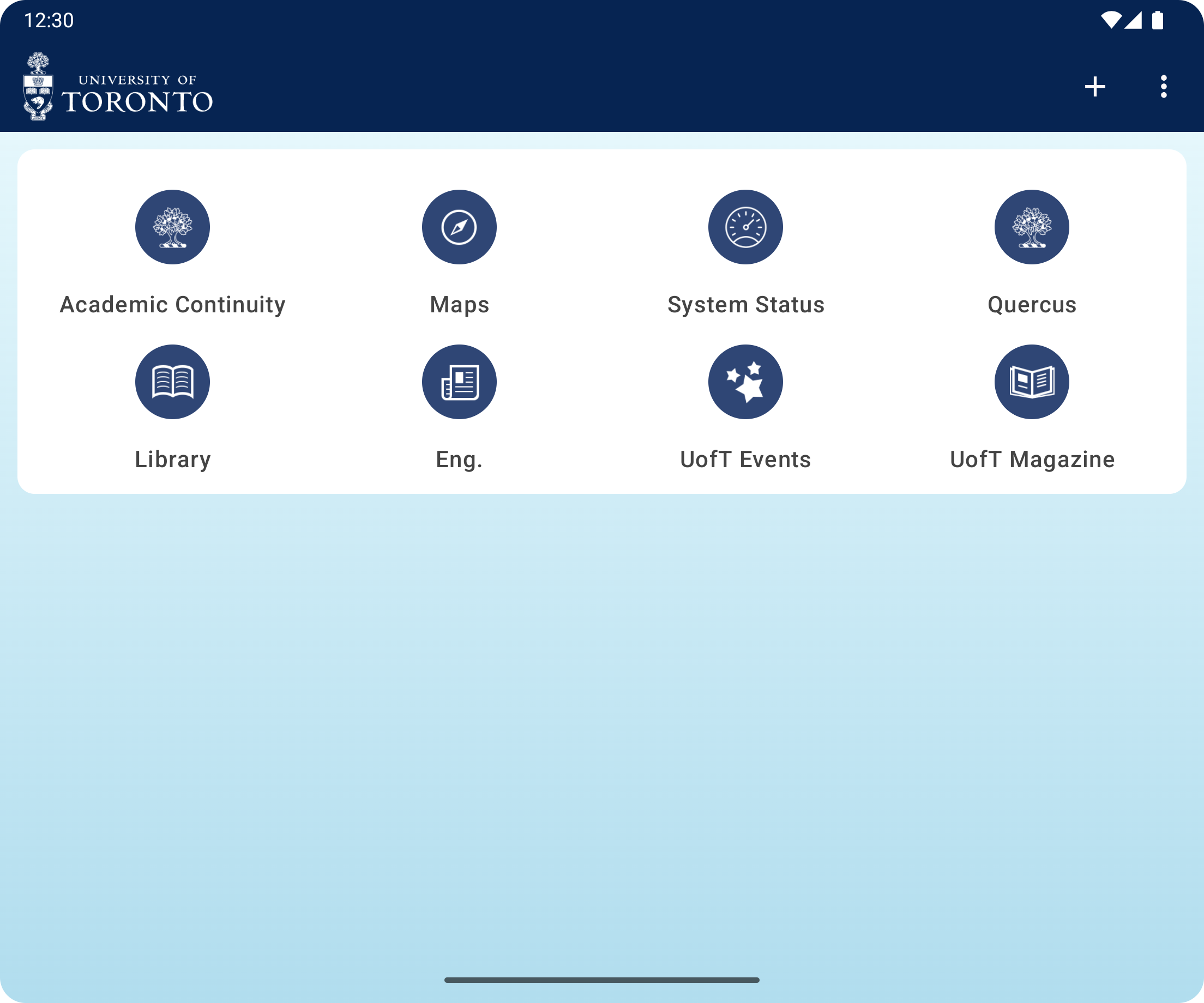Click the Eng. label
1204x1003 pixels.
459,460
